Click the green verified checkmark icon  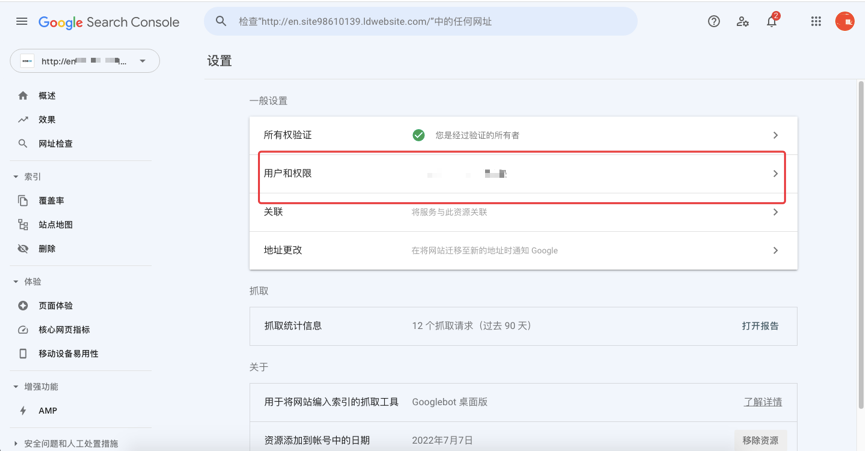pyautogui.click(x=419, y=135)
